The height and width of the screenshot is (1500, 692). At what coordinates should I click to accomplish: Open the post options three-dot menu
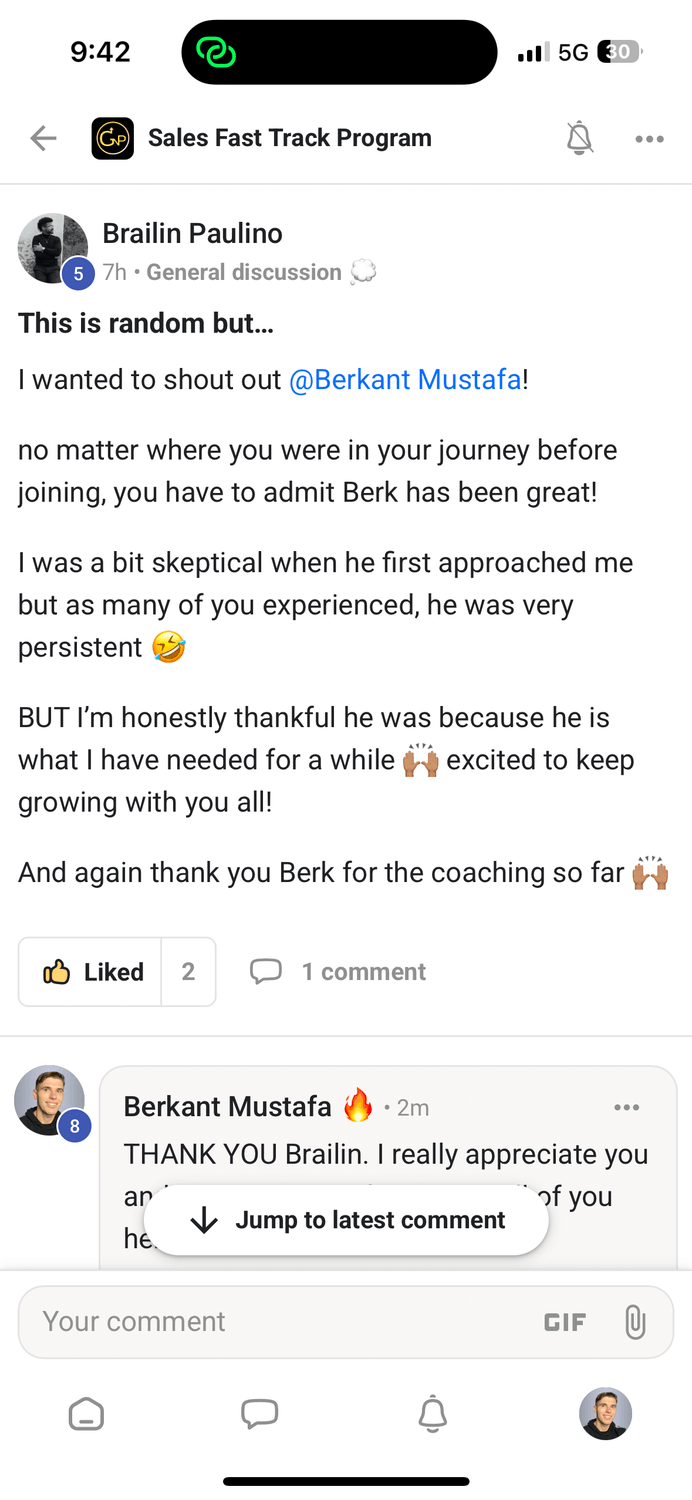[649, 139]
